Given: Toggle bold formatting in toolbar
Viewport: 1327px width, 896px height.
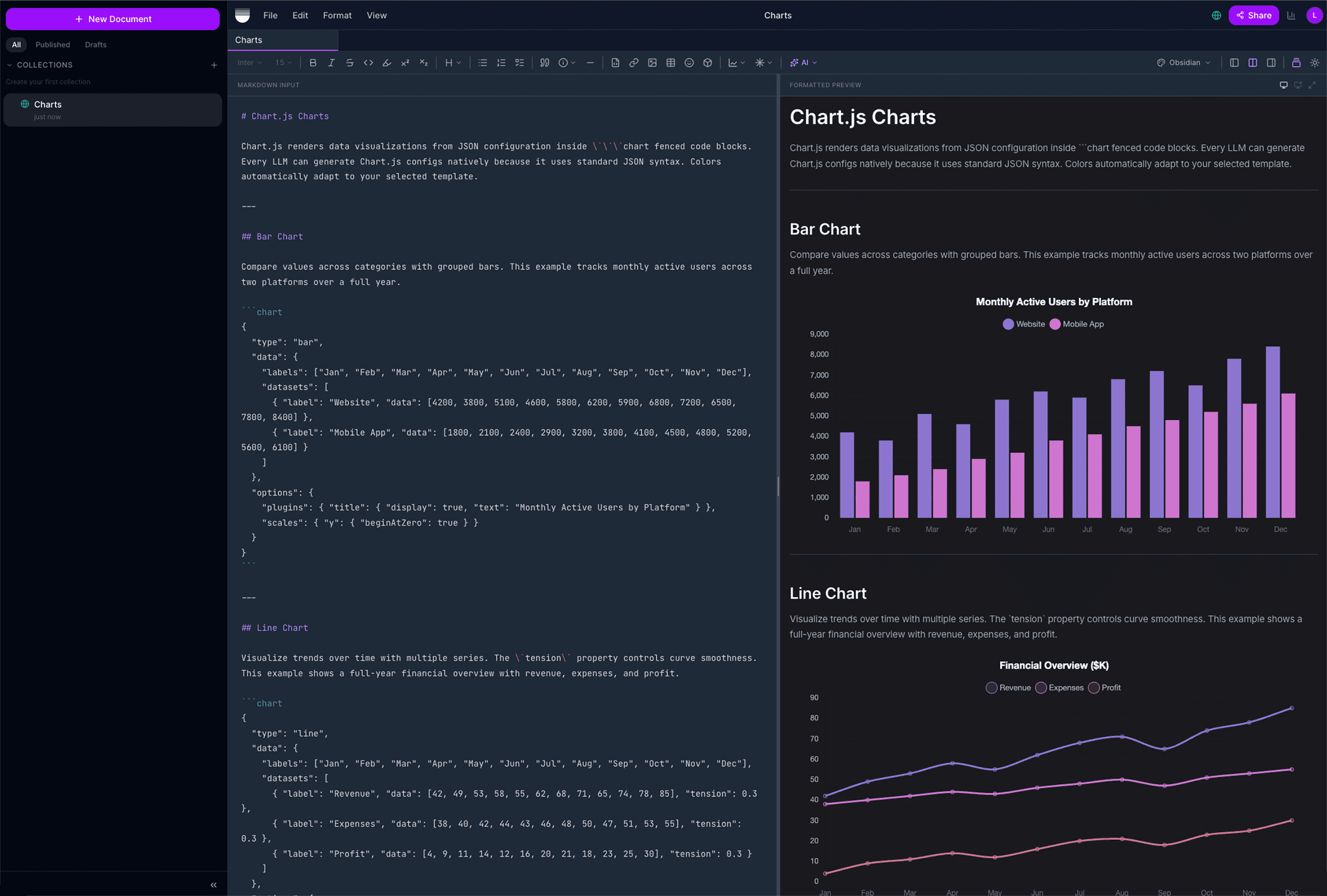Looking at the screenshot, I should pos(313,63).
